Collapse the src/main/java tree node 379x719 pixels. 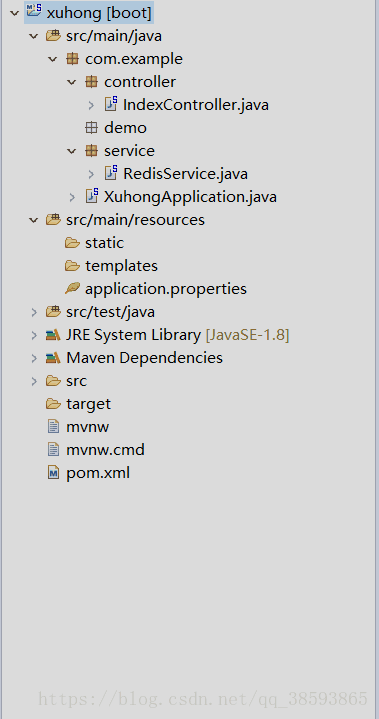click(x=33, y=36)
